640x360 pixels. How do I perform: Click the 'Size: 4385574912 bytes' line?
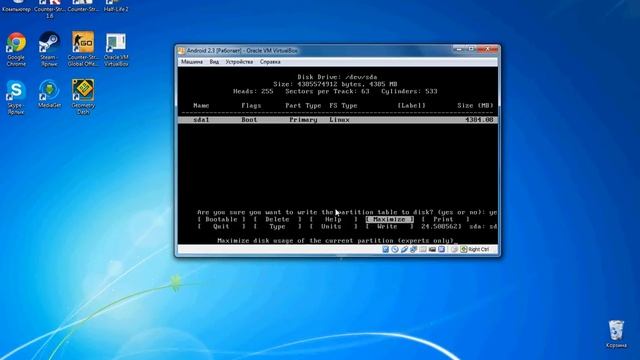click(x=335, y=84)
